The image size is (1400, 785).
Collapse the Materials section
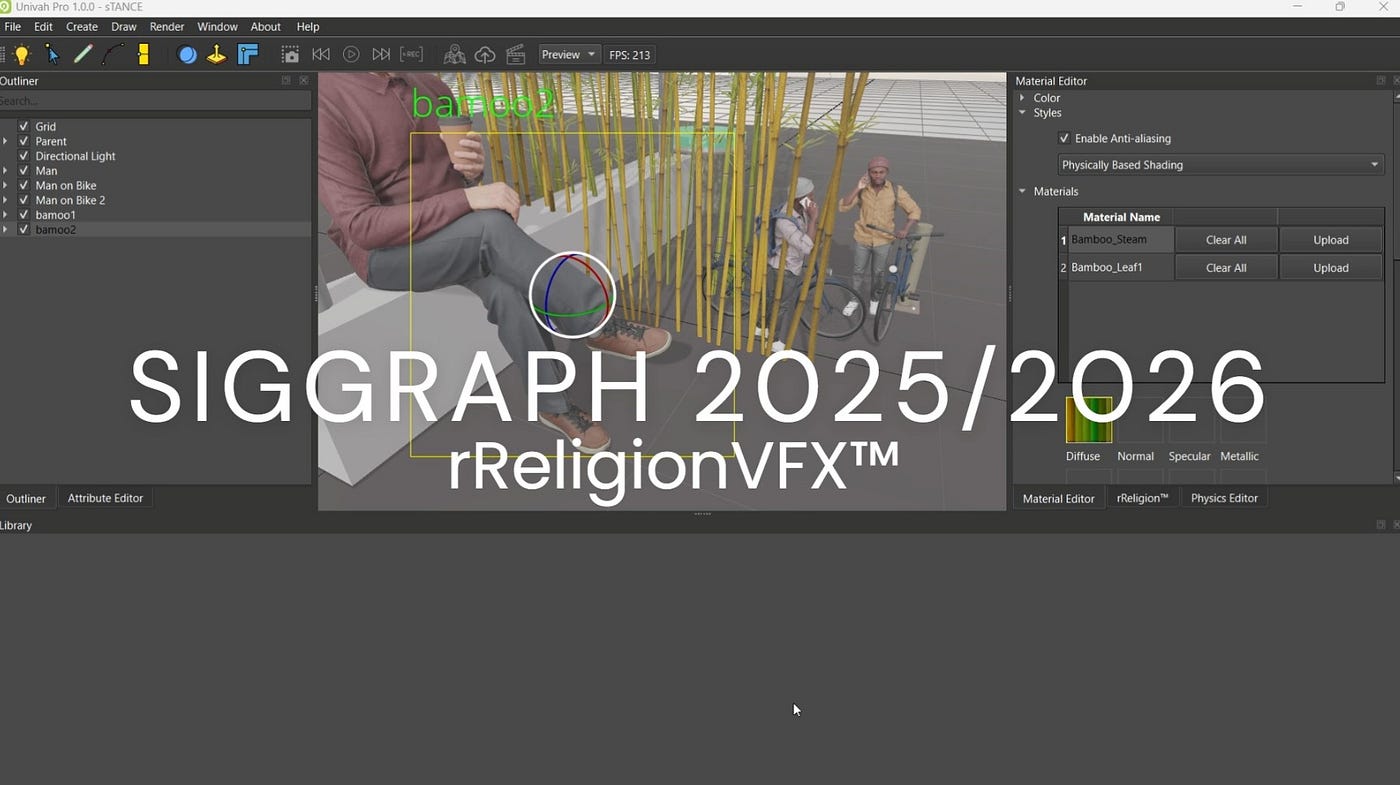pyautogui.click(x=1022, y=191)
